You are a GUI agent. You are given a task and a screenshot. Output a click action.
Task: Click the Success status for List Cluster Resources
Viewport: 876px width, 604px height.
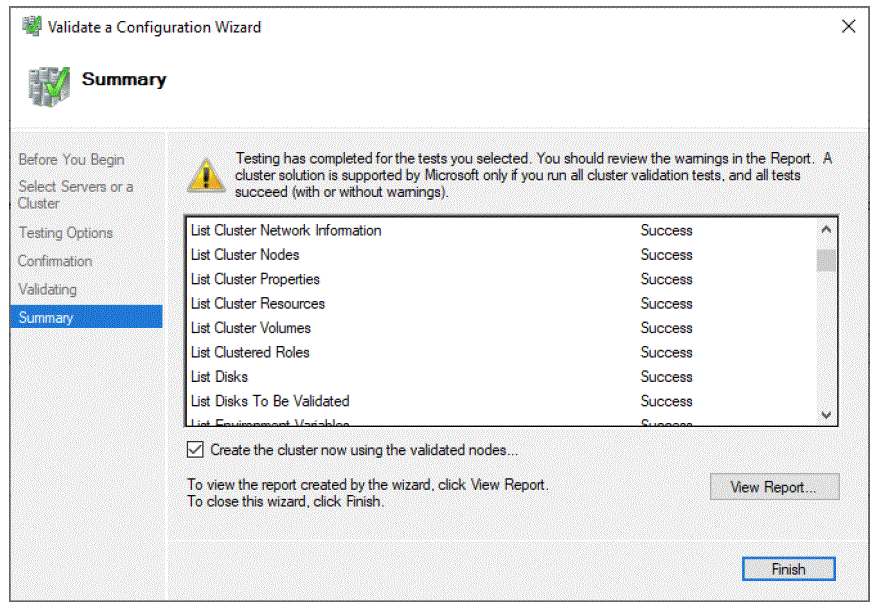pyautogui.click(x=667, y=304)
